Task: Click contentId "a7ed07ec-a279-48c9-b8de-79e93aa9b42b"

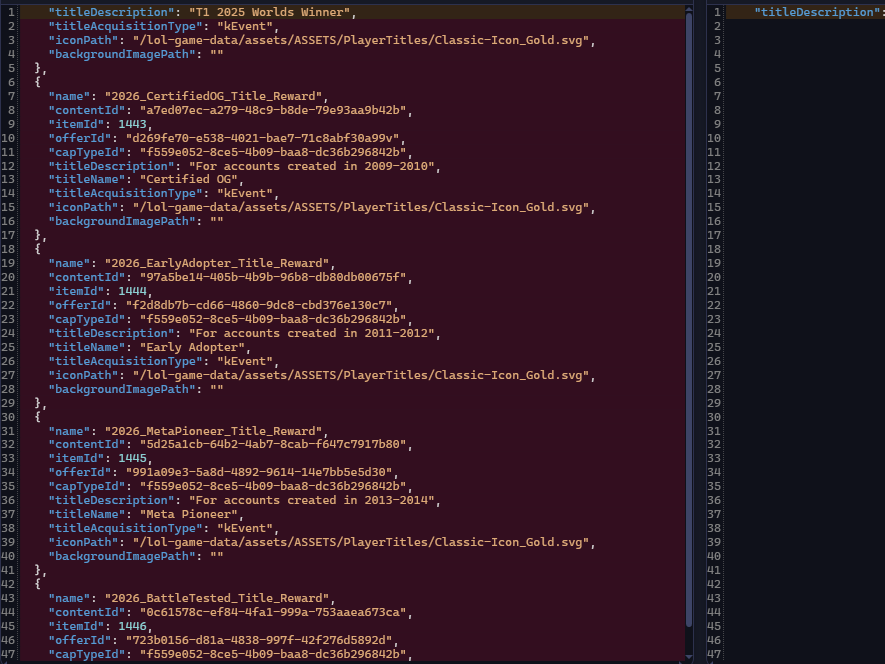Action: tap(273, 110)
